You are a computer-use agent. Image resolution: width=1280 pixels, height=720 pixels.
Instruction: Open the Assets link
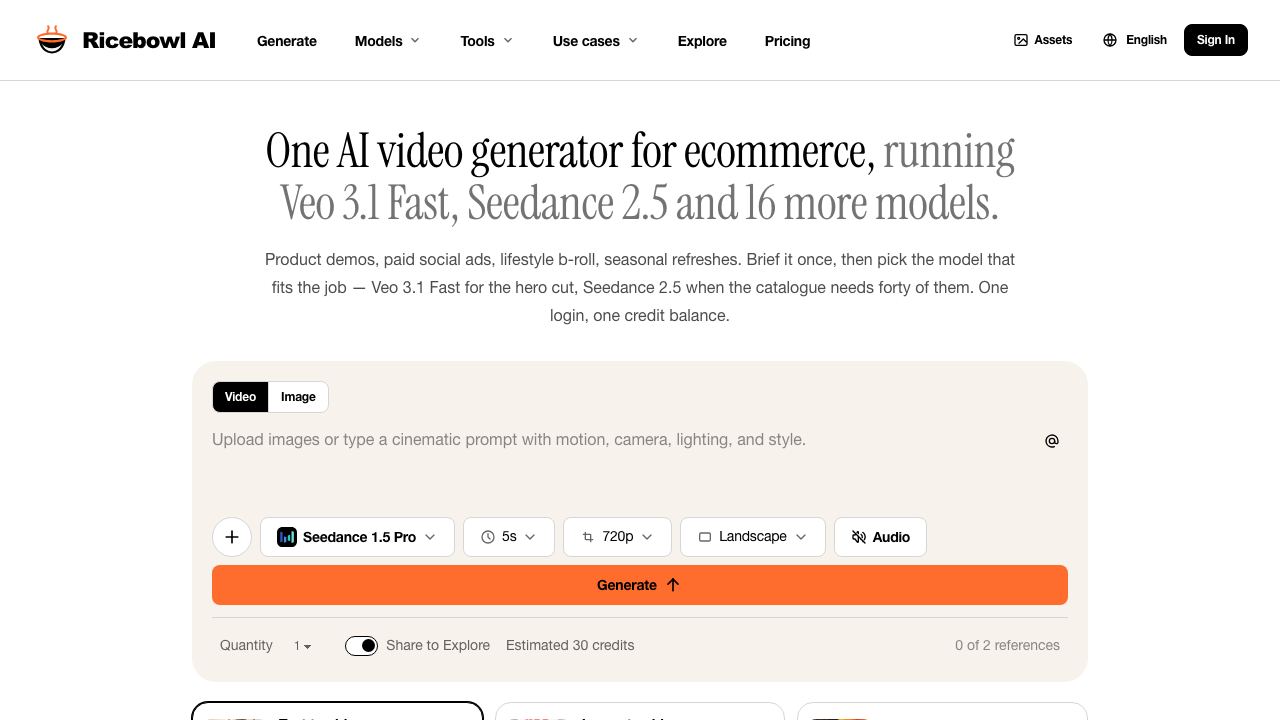click(x=1043, y=40)
